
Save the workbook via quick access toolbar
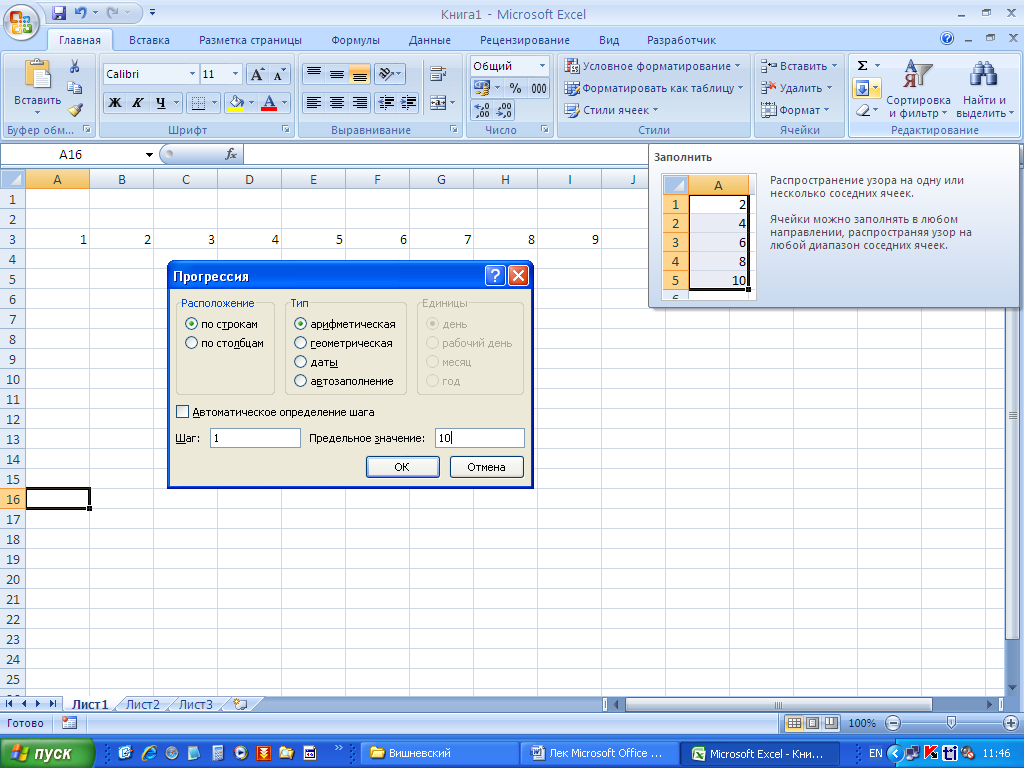pyautogui.click(x=59, y=12)
